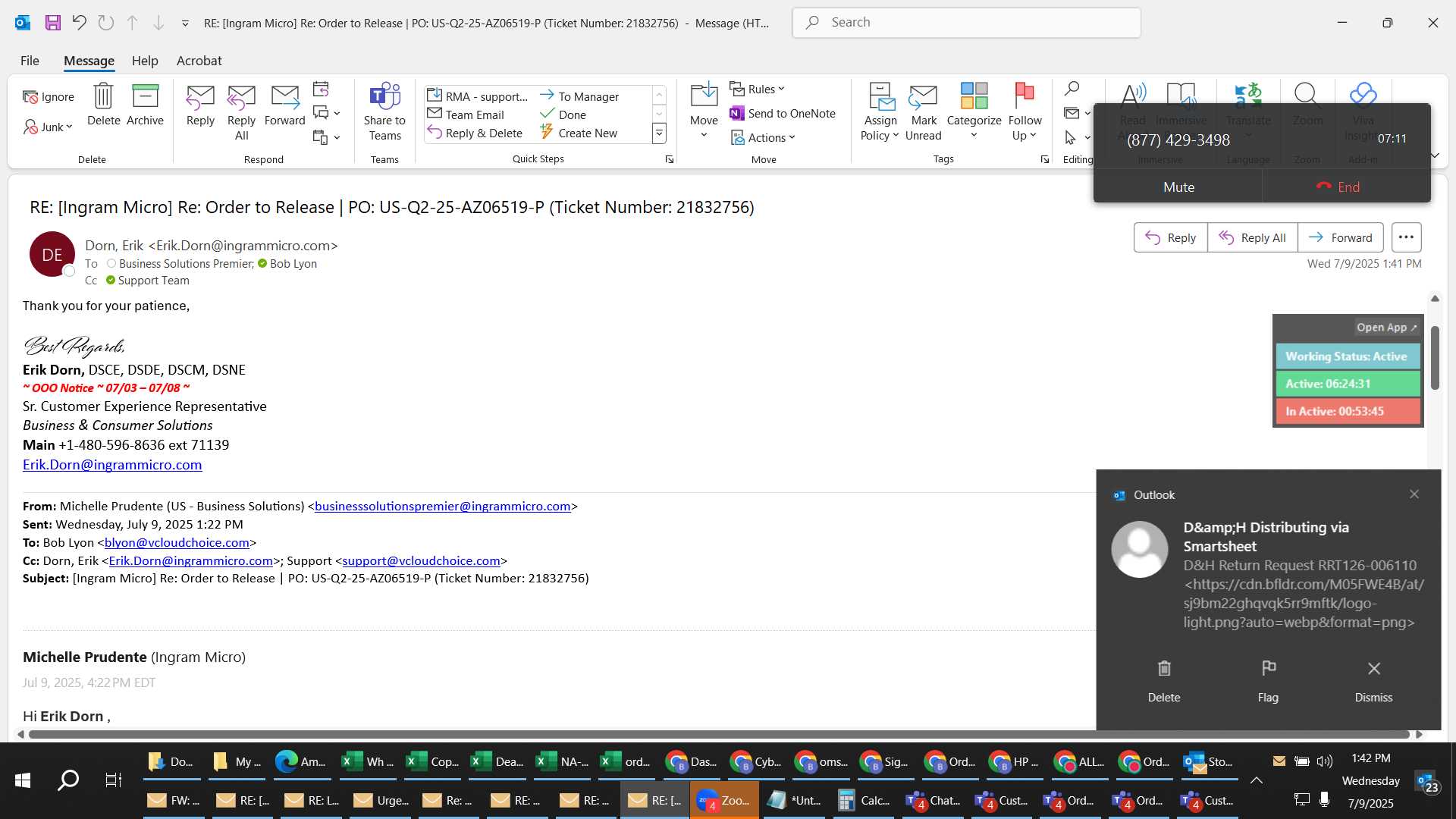1456x819 pixels.
Task: Open the Tags group dialog launcher
Action: (x=1044, y=159)
